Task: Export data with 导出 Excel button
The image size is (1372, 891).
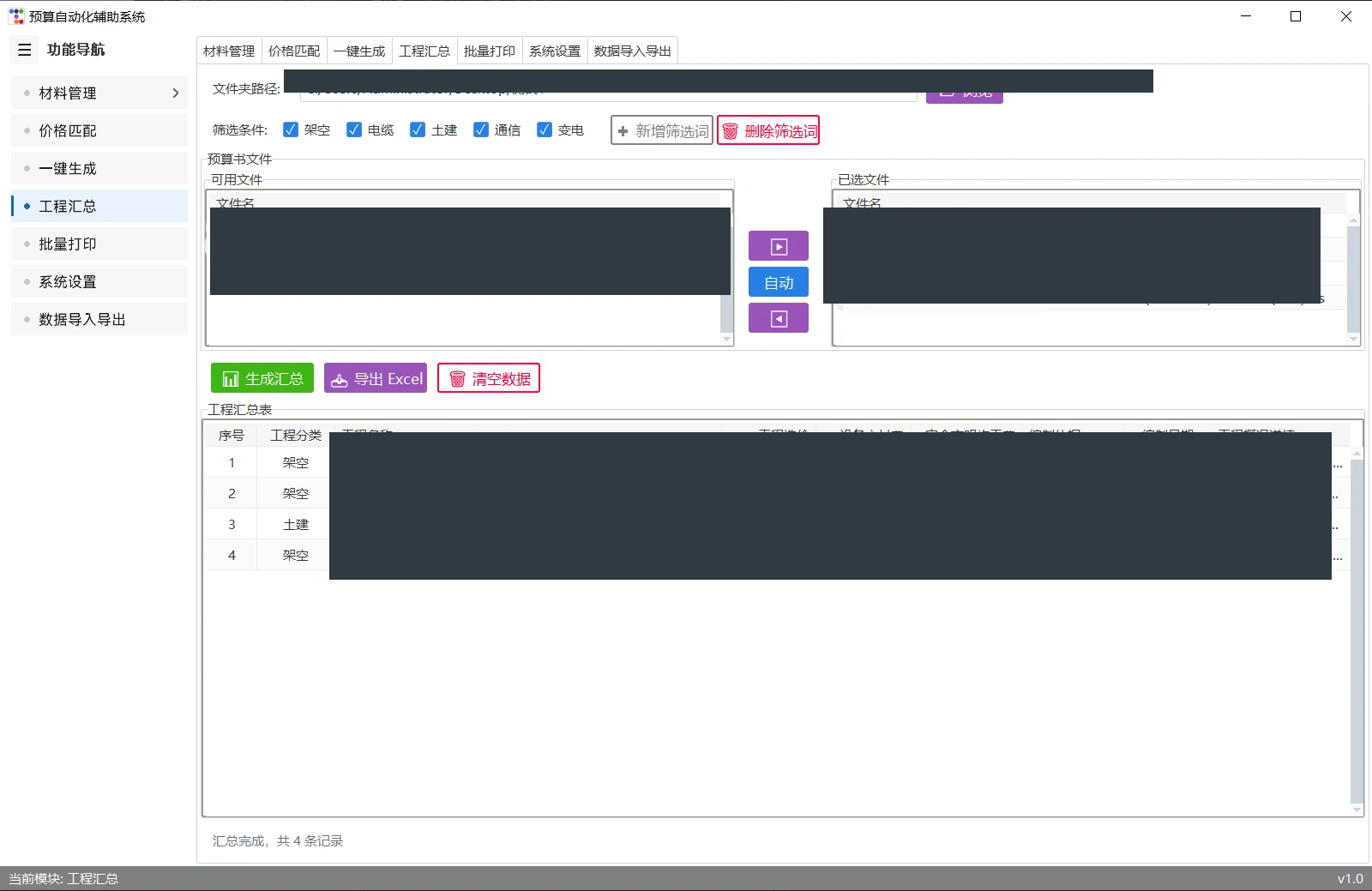Action: [x=376, y=378]
